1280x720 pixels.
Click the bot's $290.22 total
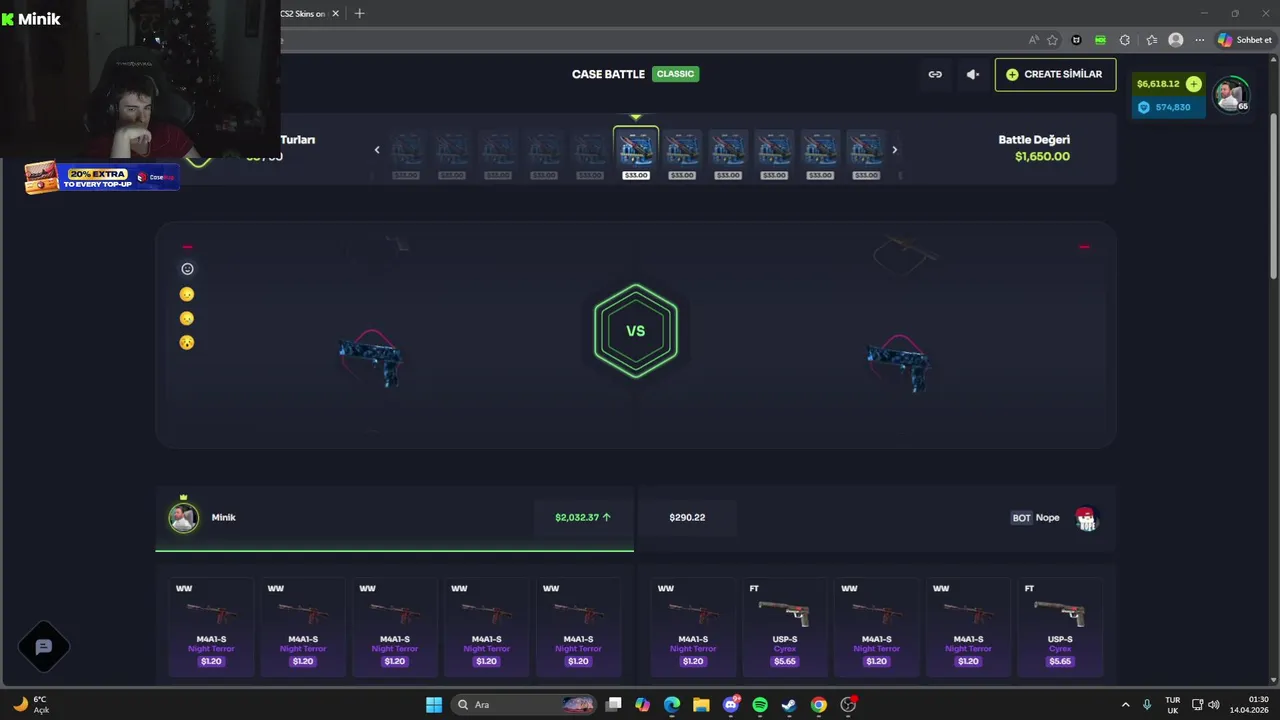pyautogui.click(x=687, y=517)
